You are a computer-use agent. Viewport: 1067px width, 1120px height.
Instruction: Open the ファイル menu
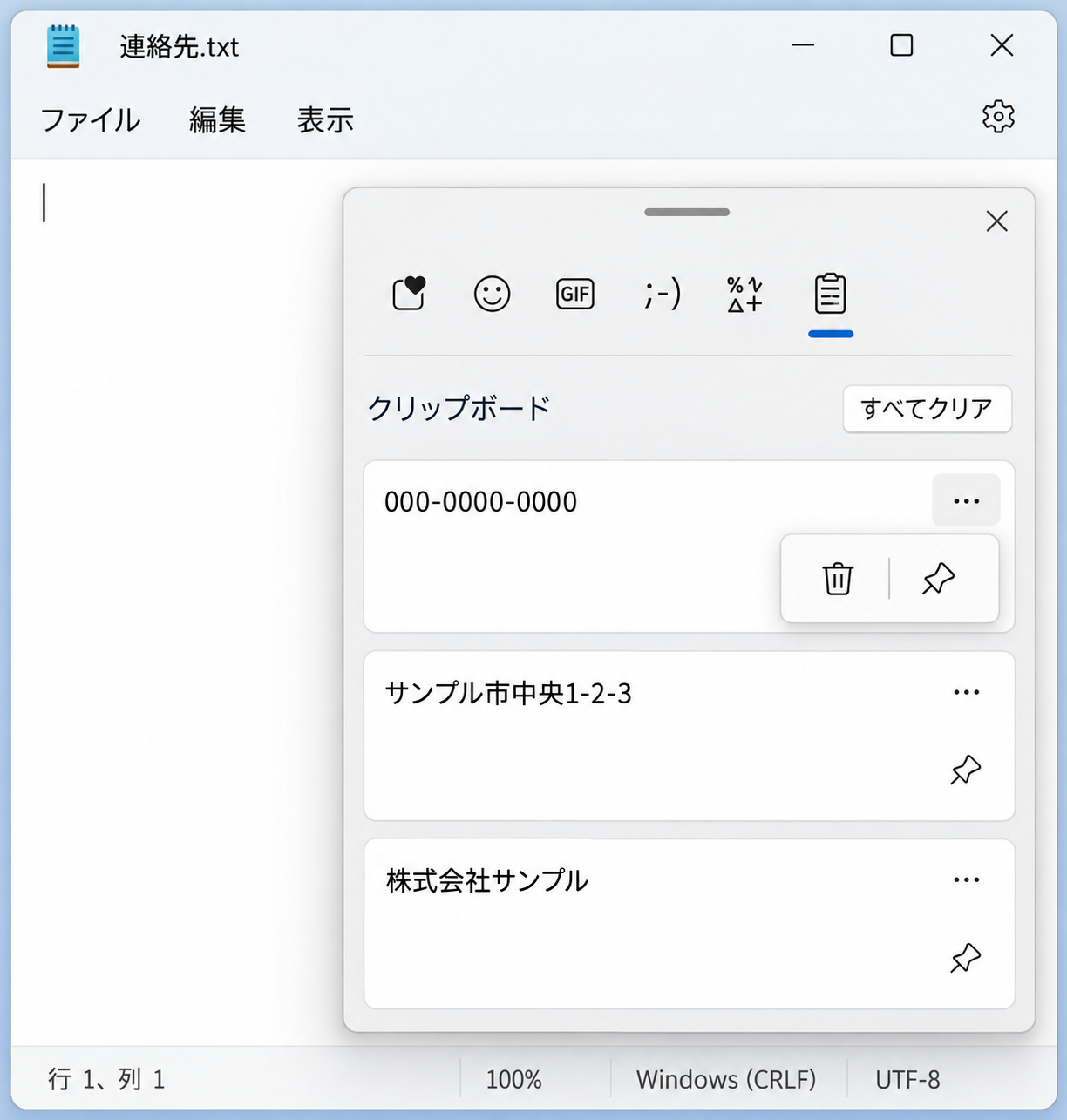(91, 119)
